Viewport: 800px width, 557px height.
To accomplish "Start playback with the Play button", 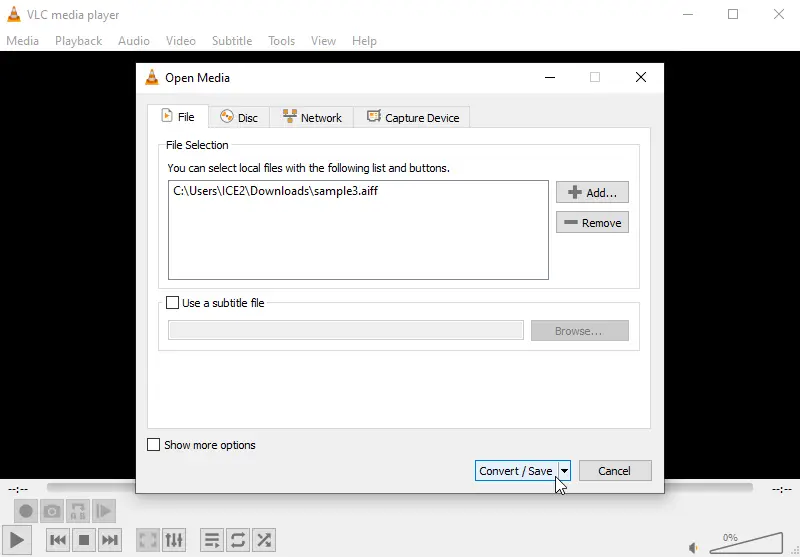I will click(x=16, y=540).
